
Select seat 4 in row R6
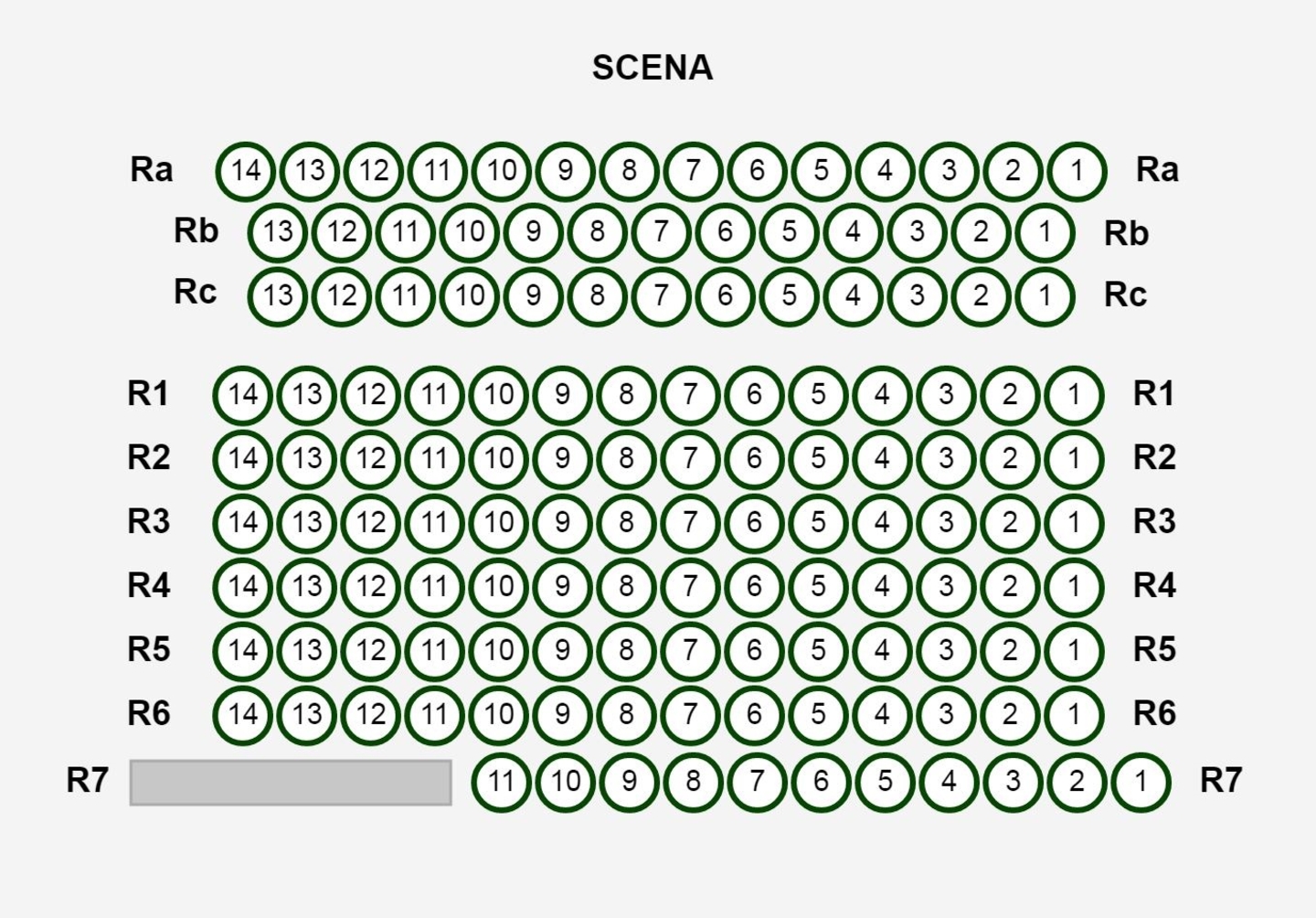pyautogui.click(x=882, y=714)
